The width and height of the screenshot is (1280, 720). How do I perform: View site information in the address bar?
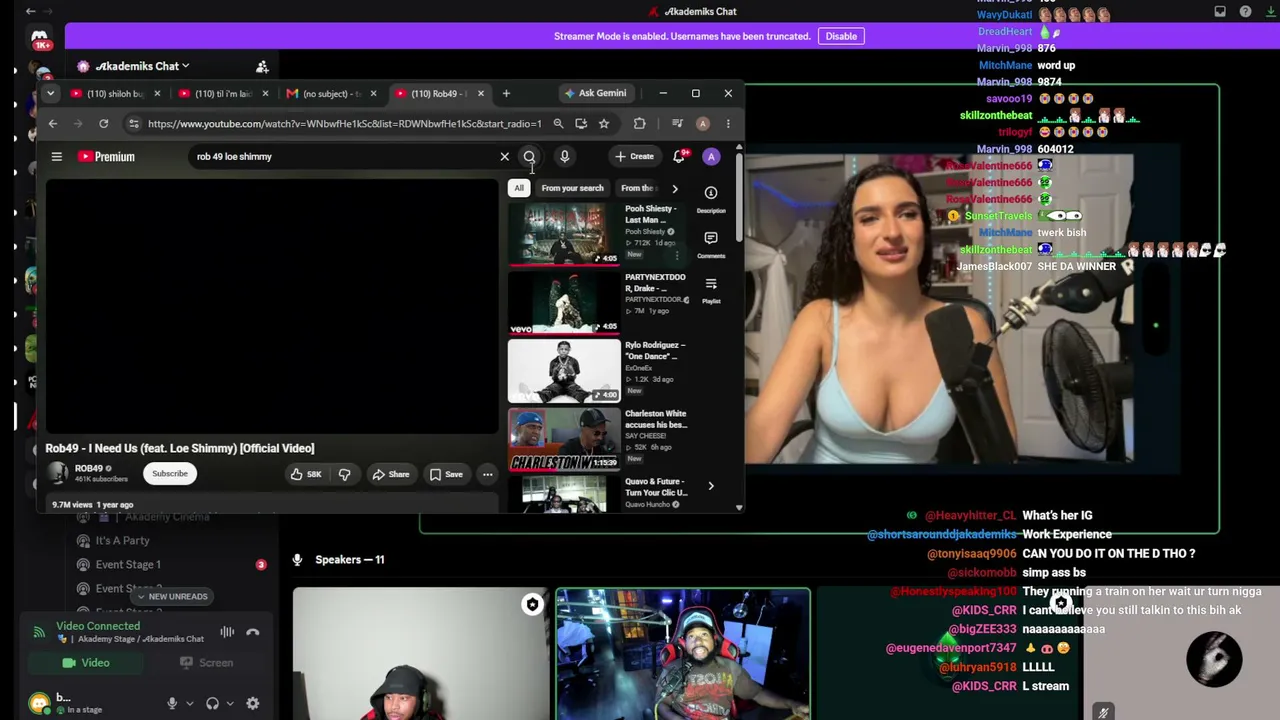(133, 124)
